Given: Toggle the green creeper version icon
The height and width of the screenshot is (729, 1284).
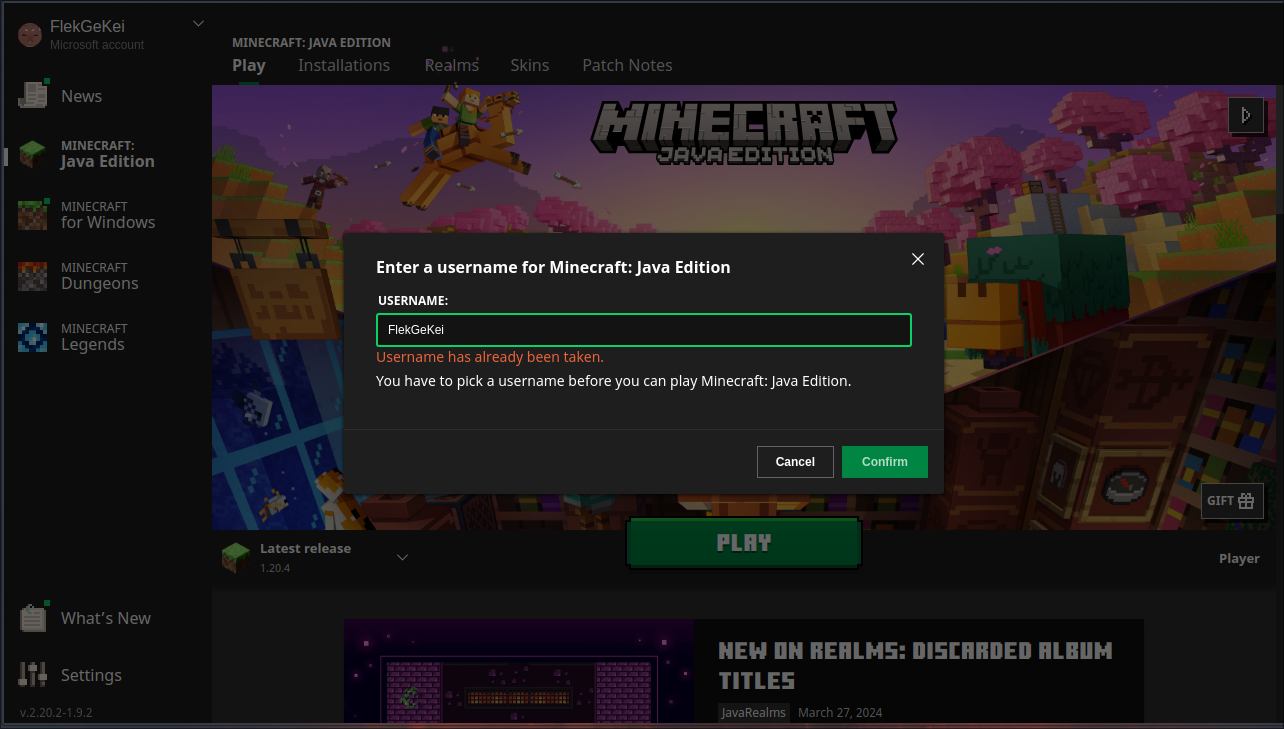Looking at the screenshot, I should pyautogui.click(x=235, y=556).
